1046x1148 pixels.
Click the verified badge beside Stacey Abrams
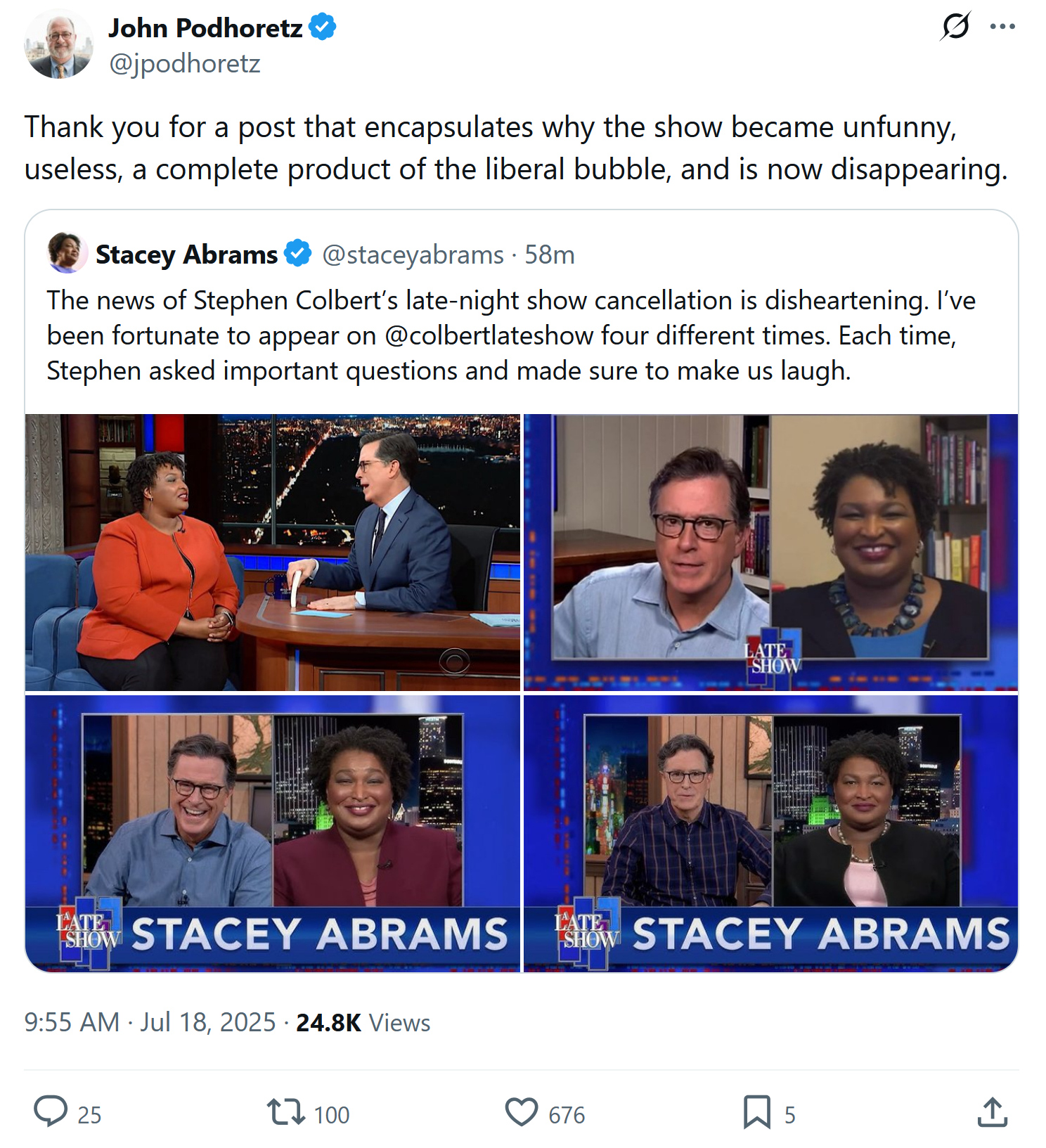tap(297, 254)
